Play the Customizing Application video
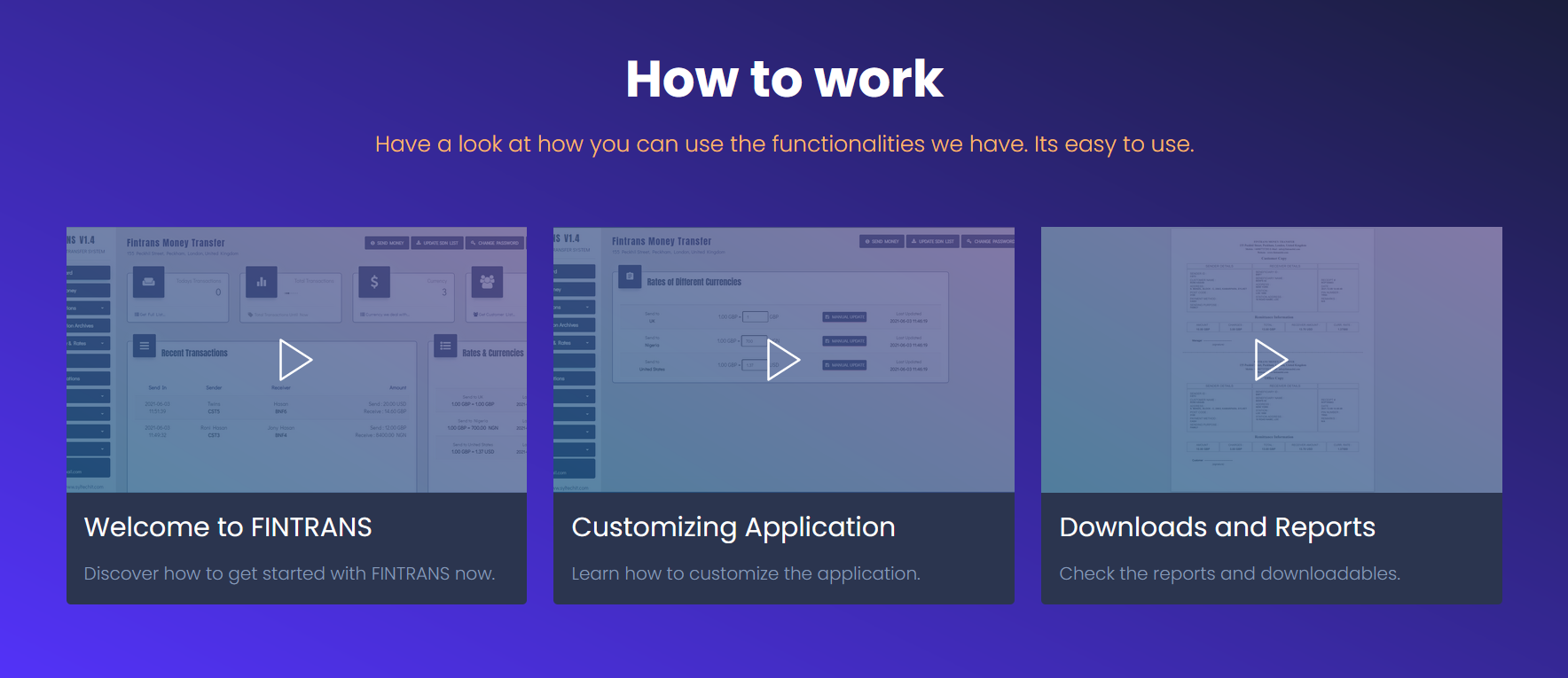The image size is (1568, 678). 783,360
